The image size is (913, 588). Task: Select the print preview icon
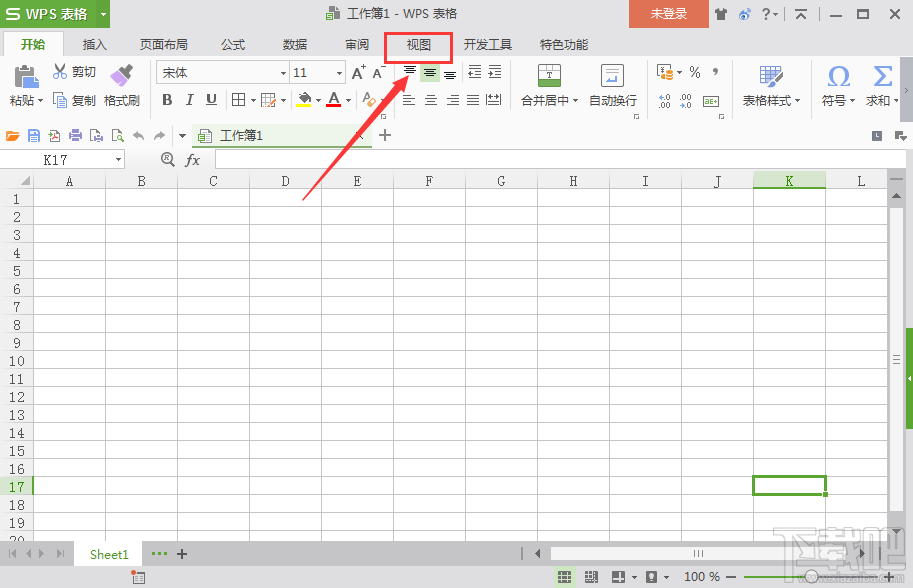point(117,135)
